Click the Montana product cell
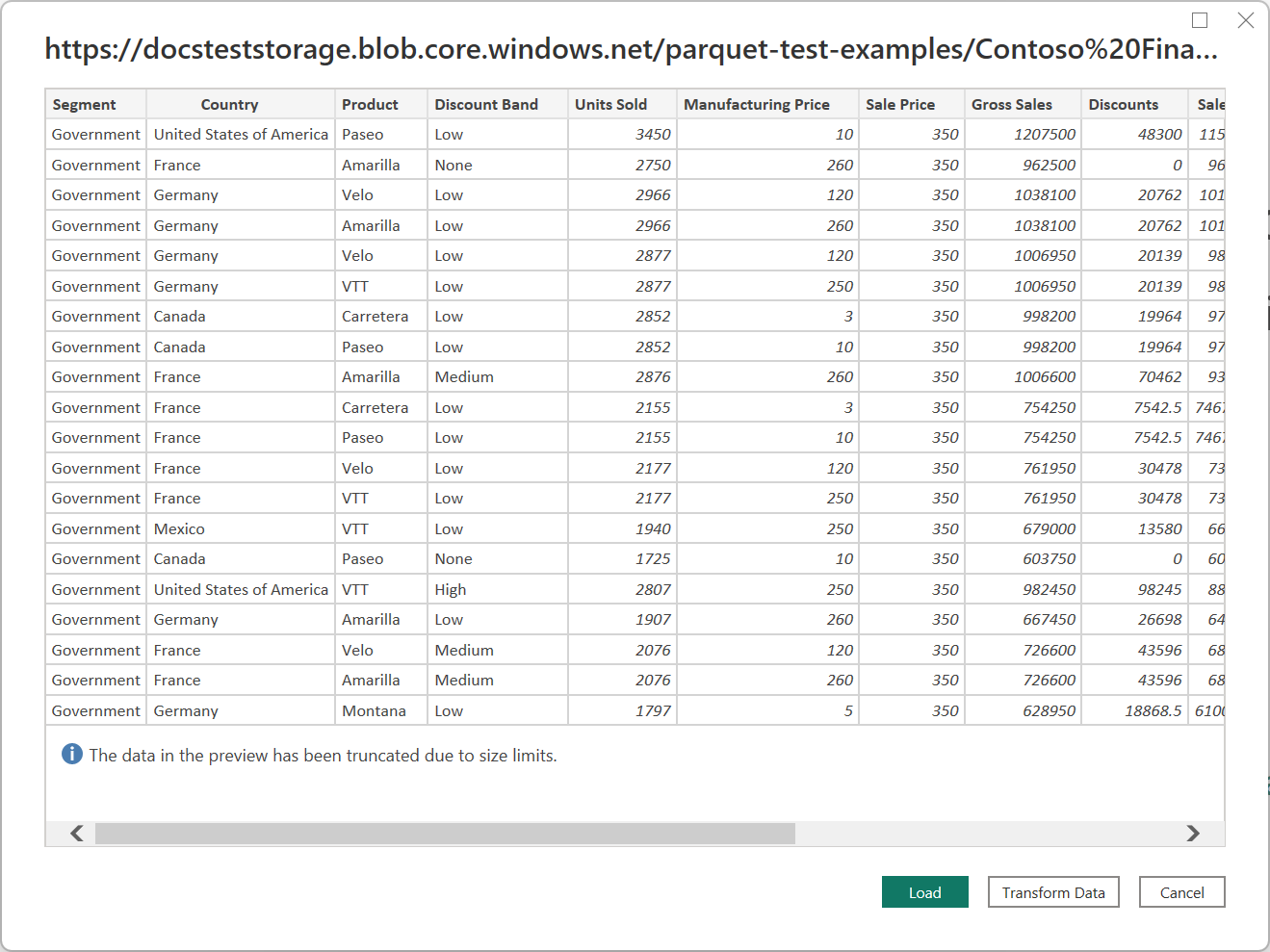This screenshot has width=1270, height=952. tap(374, 710)
